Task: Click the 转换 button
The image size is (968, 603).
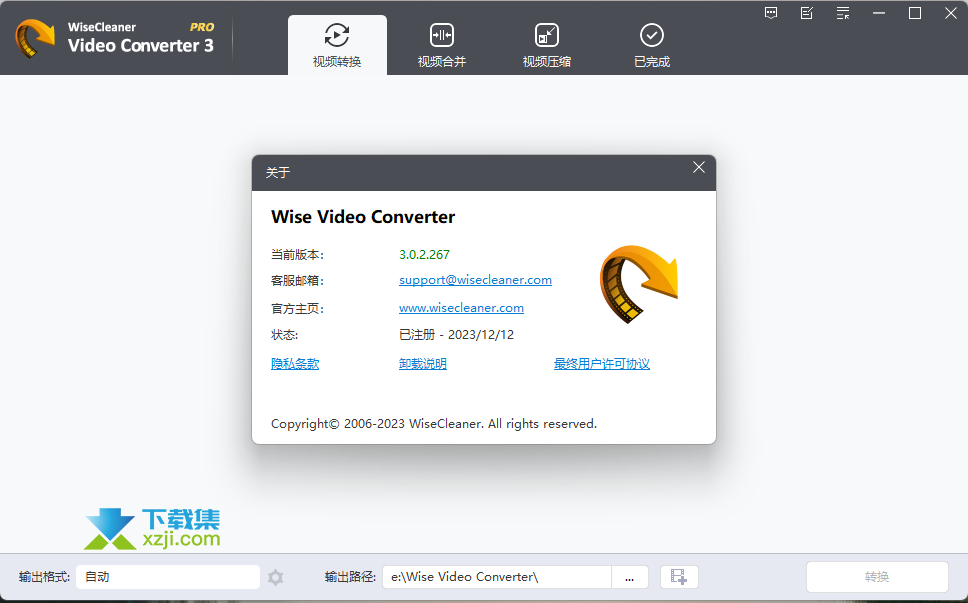Action: (x=877, y=577)
